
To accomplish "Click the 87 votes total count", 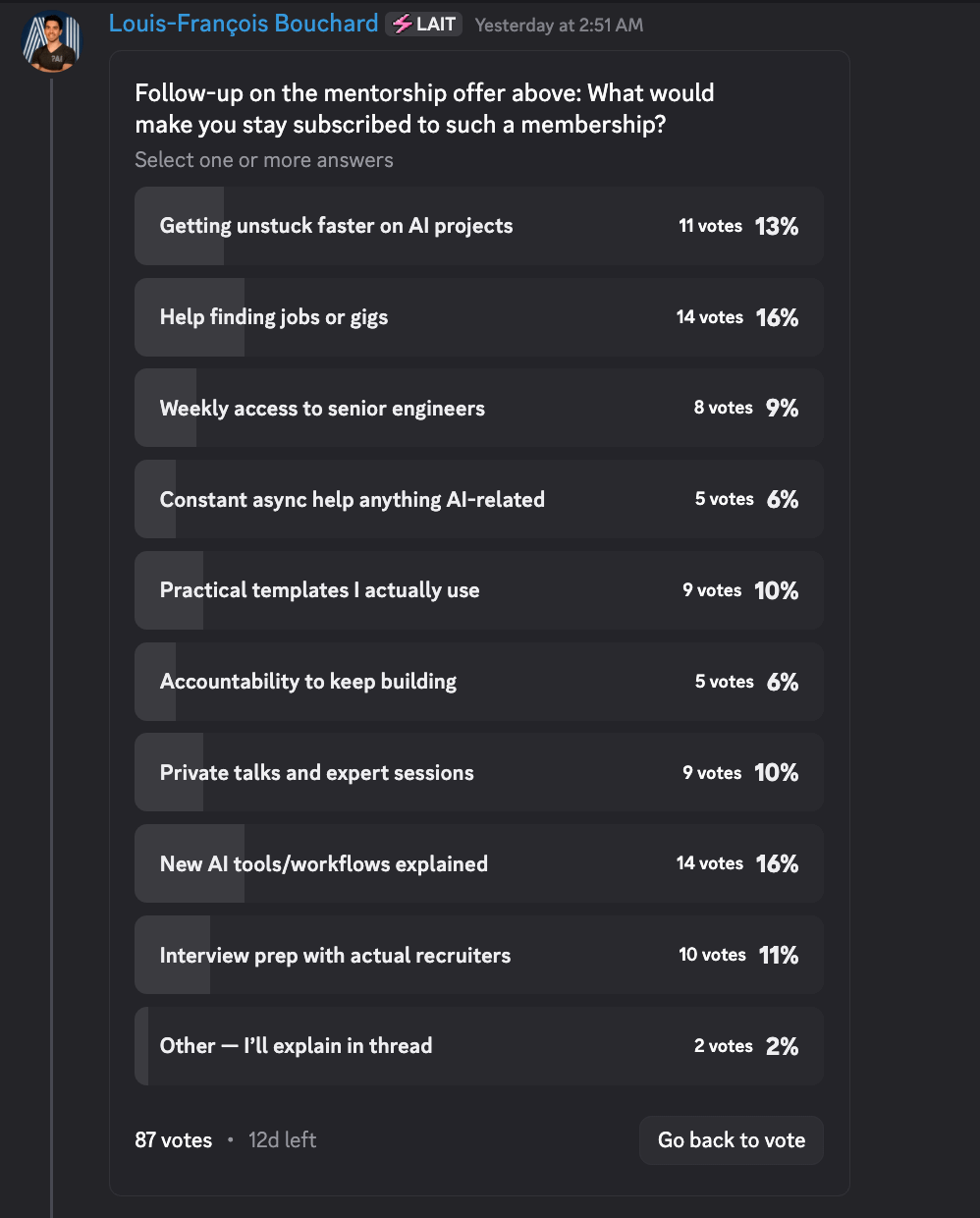I will [174, 1140].
